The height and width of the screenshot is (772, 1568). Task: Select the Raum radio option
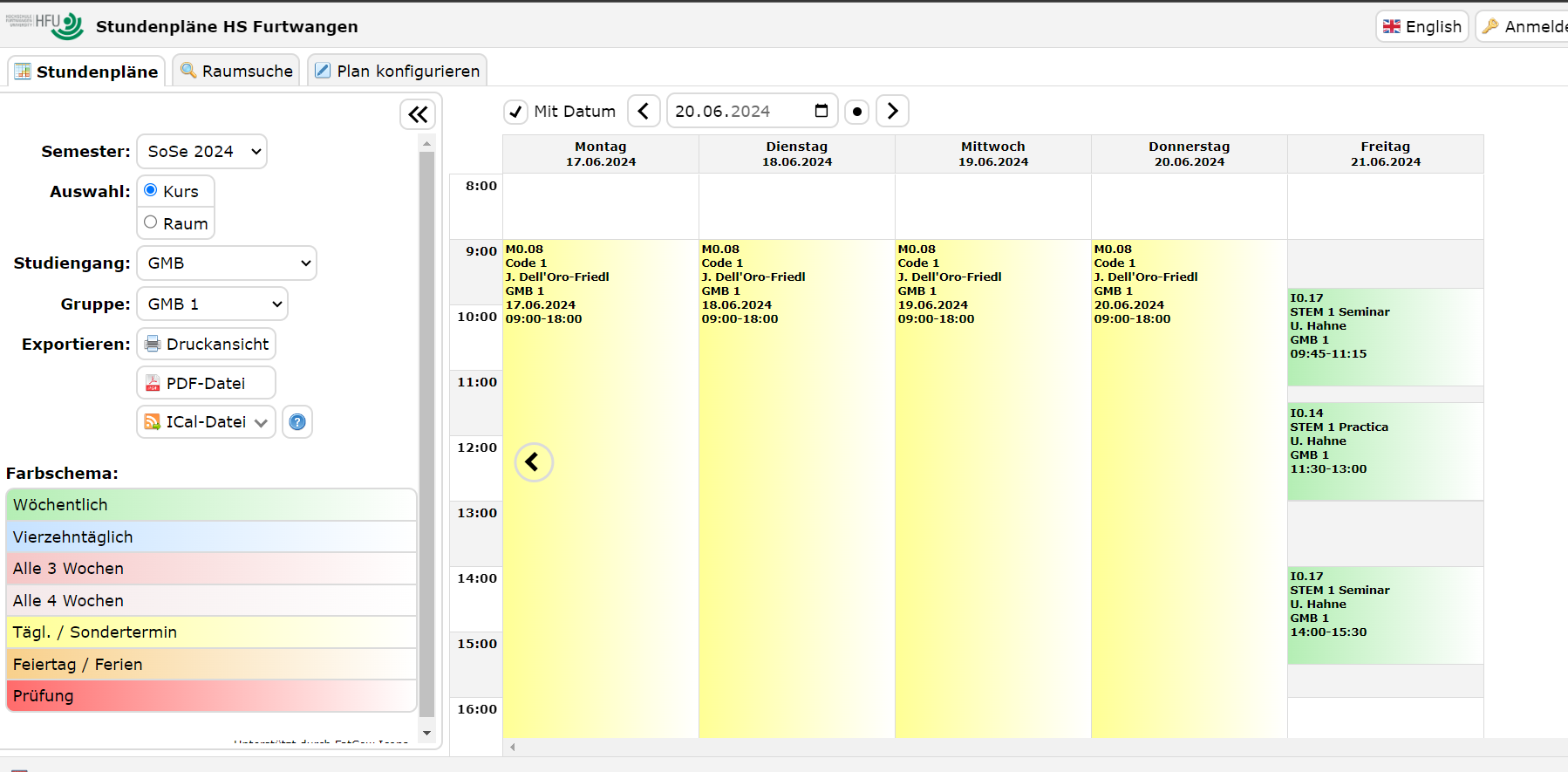[151, 222]
